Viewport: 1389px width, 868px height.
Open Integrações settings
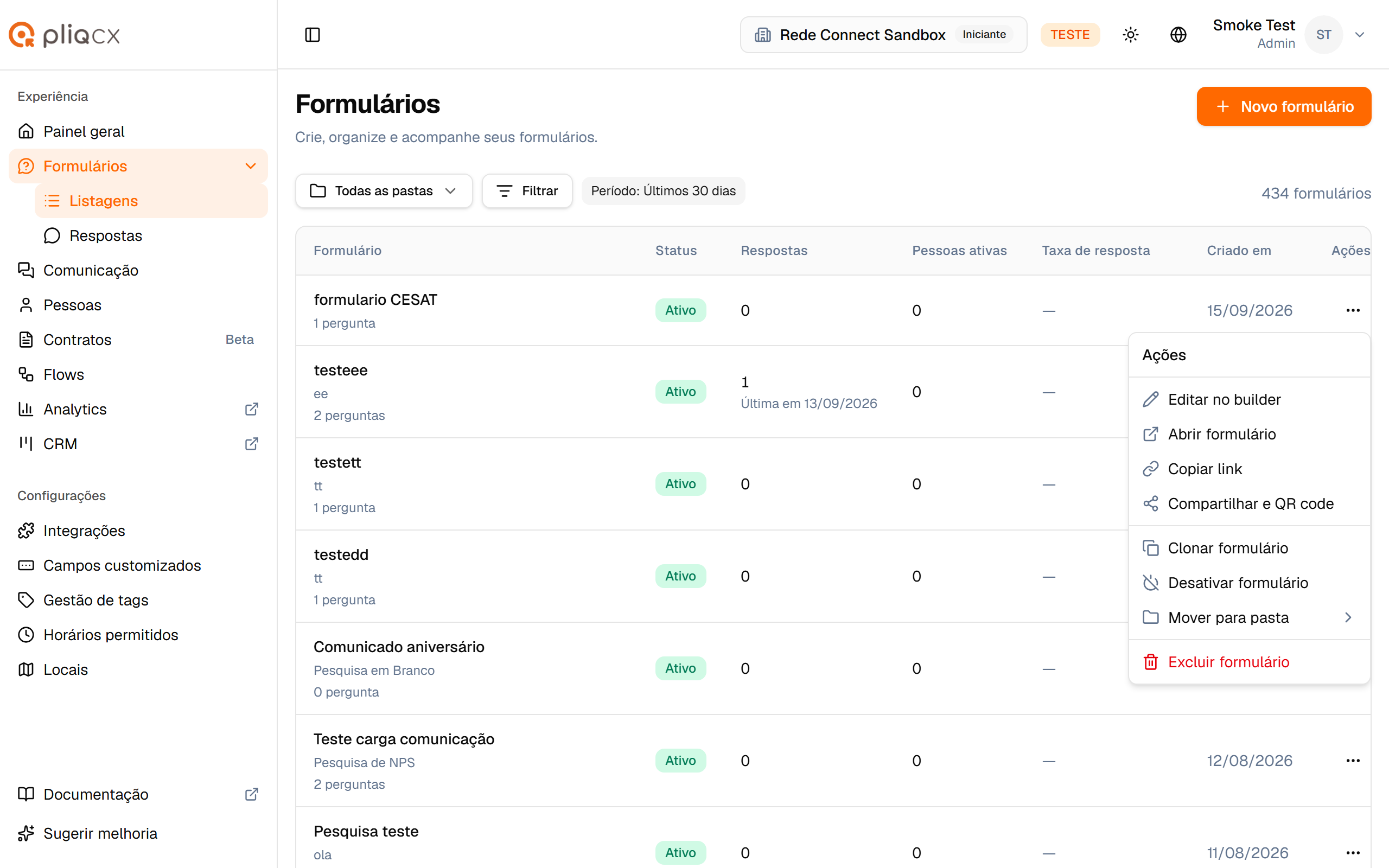pos(138,531)
